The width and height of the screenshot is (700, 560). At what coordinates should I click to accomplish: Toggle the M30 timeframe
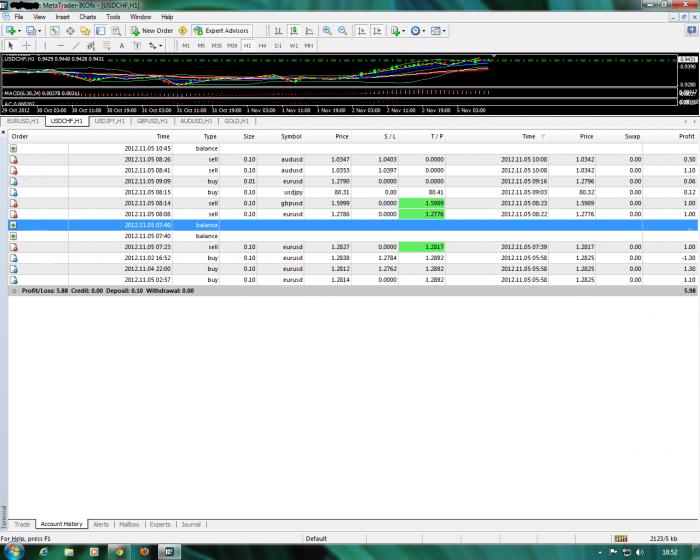(232, 46)
